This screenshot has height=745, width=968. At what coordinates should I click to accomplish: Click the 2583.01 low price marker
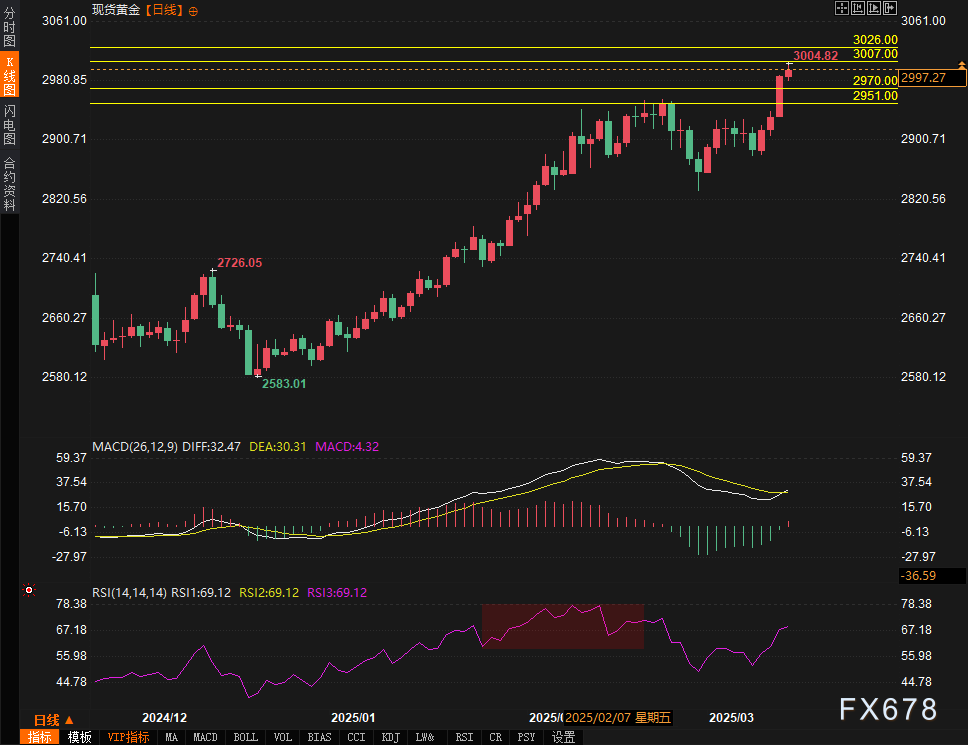click(x=283, y=384)
